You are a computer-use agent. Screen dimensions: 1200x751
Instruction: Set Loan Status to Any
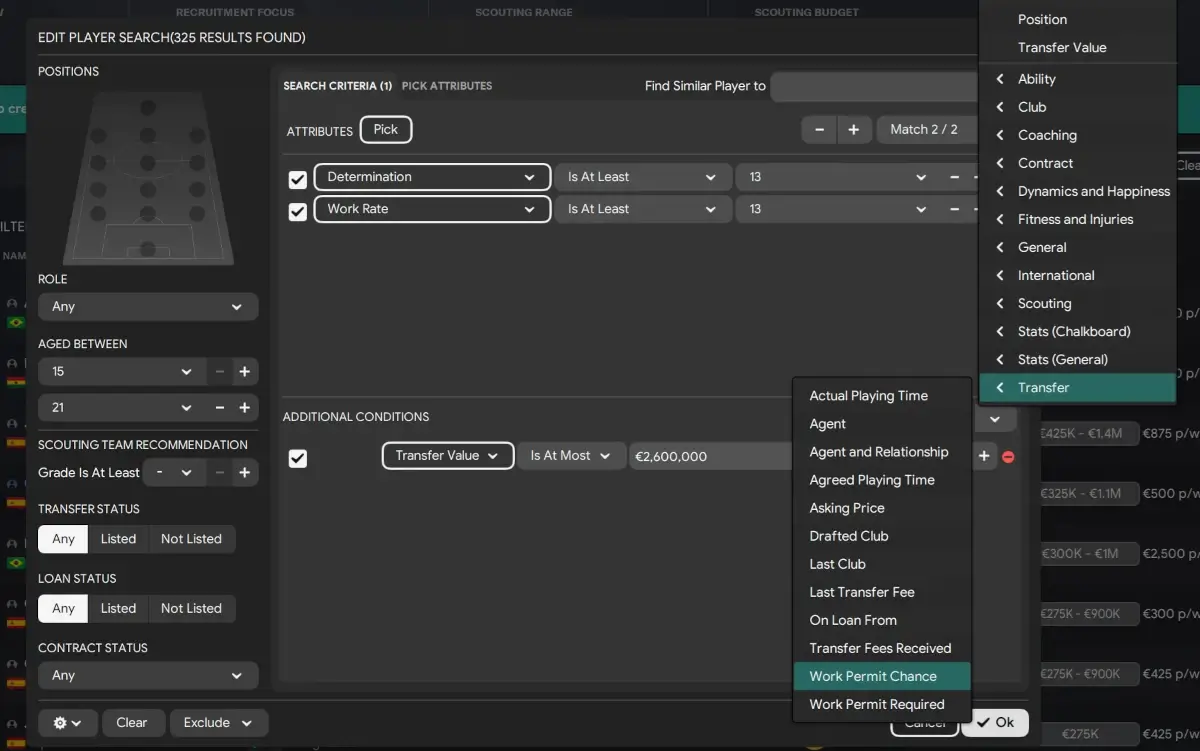point(63,608)
